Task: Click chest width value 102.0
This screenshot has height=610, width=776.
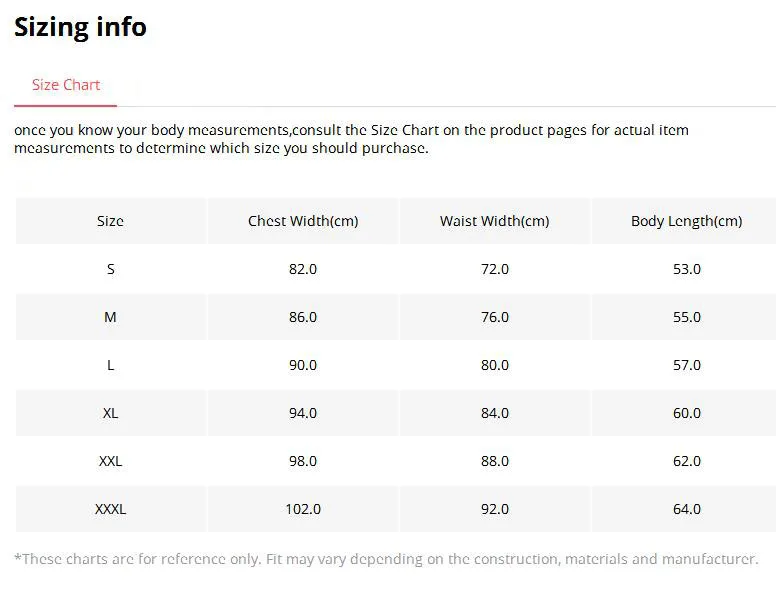Action: coord(303,509)
